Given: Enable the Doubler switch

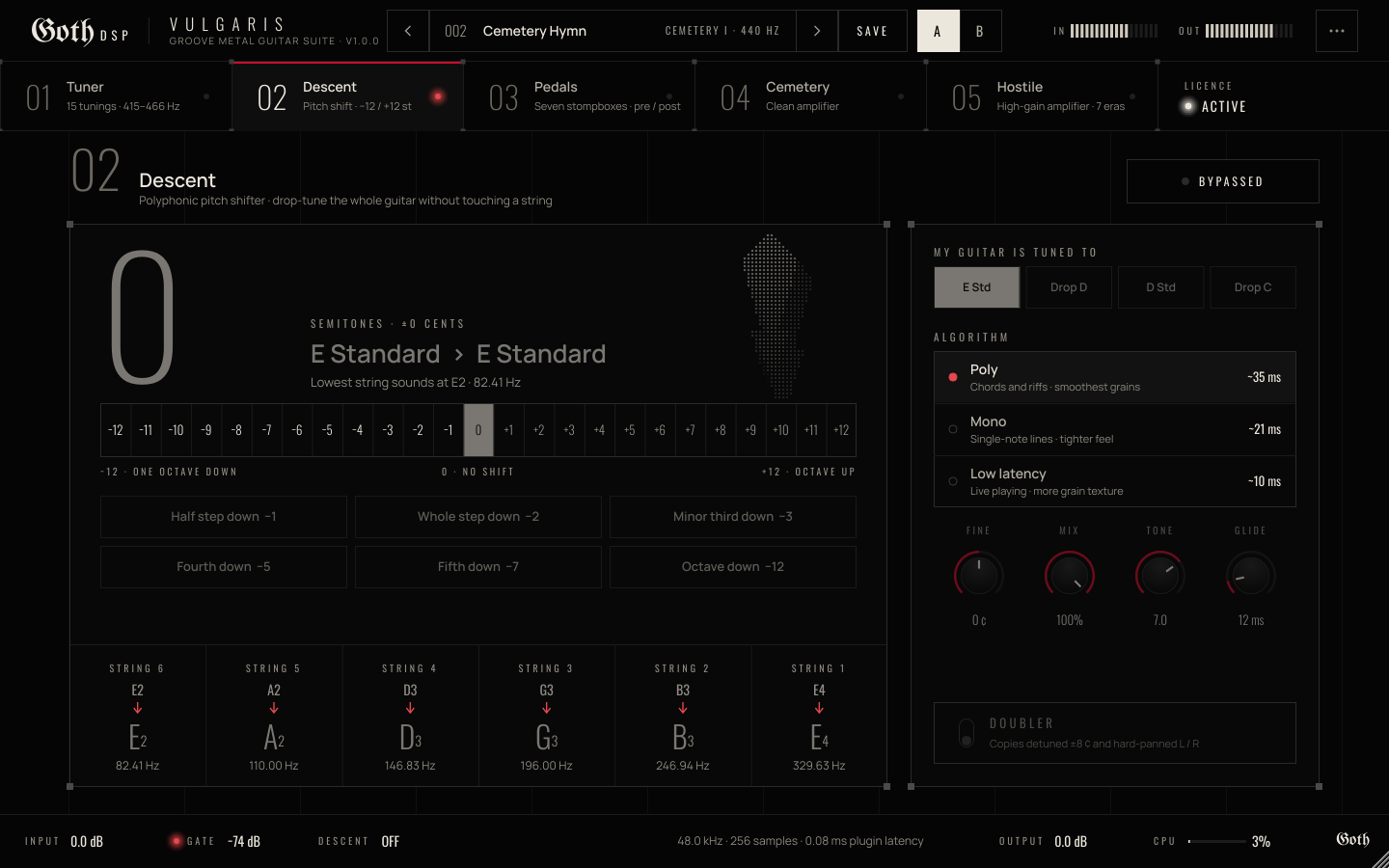Looking at the screenshot, I should click(967, 733).
